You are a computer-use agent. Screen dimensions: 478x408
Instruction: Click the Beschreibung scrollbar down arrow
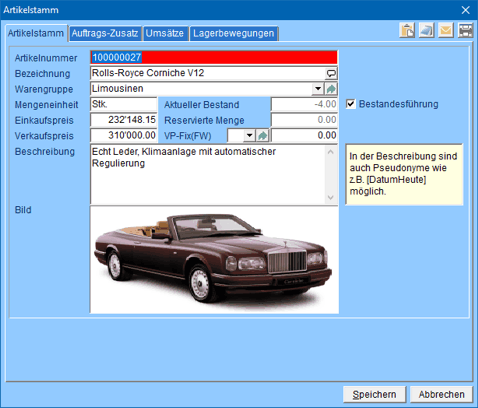(x=331, y=197)
